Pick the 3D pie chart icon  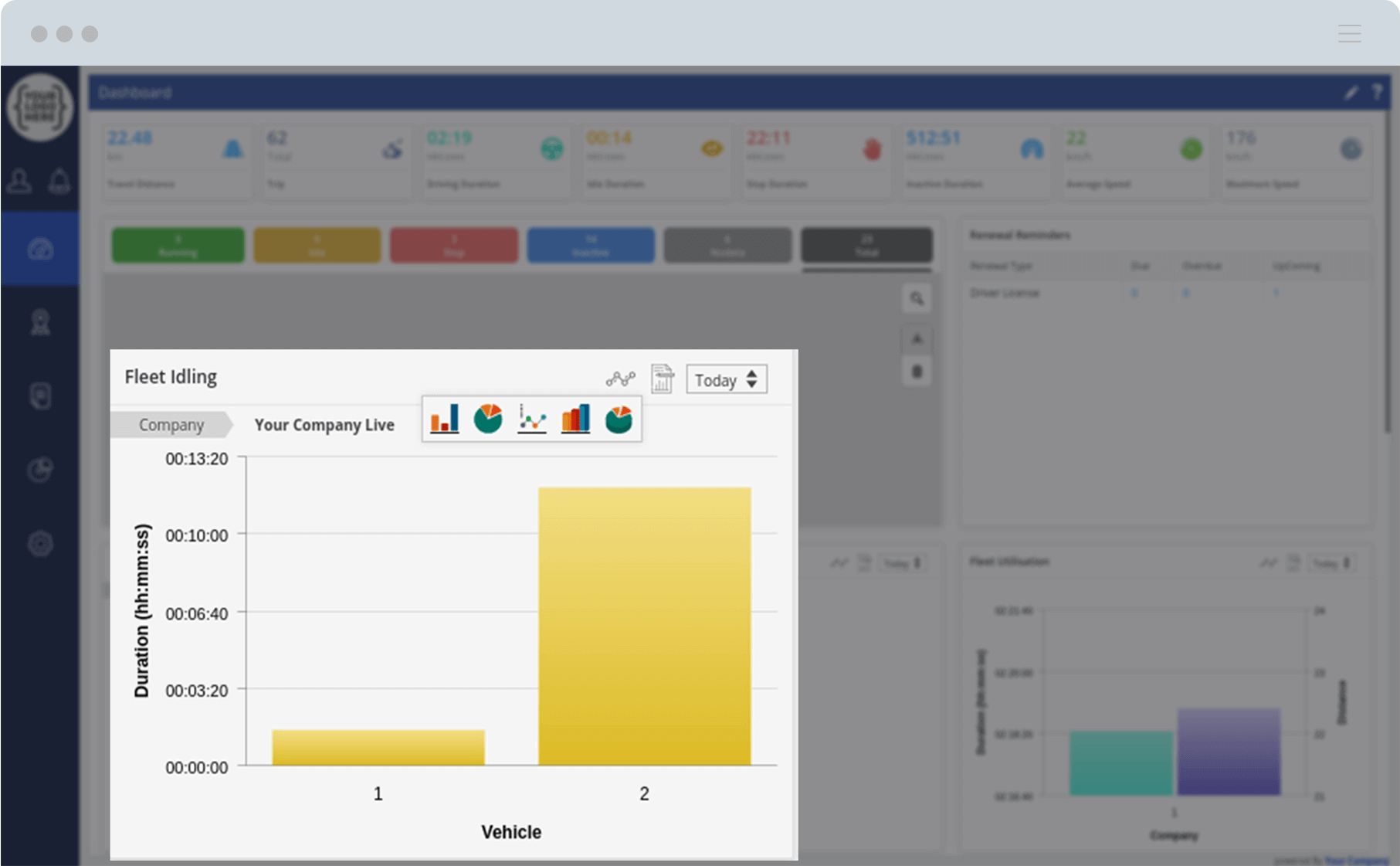pyautogui.click(x=619, y=419)
